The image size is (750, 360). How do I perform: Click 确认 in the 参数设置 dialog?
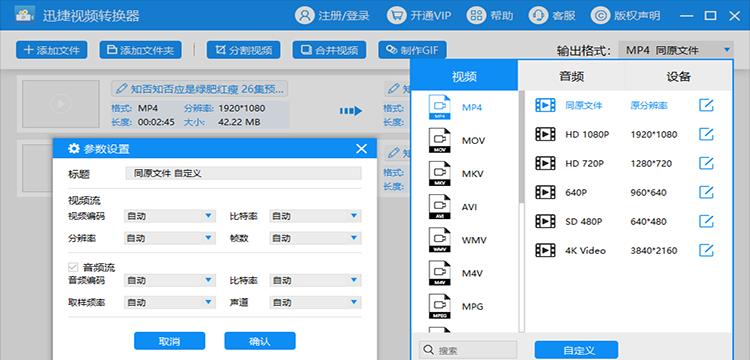(260, 341)
